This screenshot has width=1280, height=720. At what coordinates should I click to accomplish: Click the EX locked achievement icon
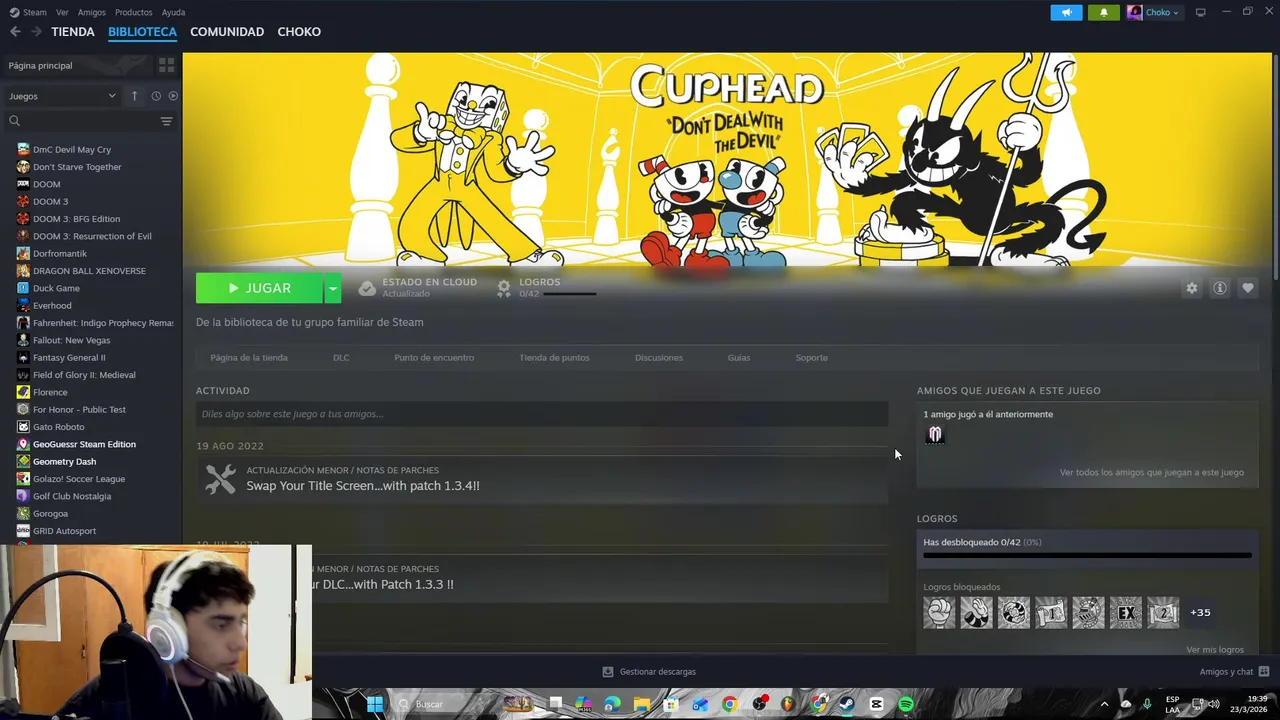pyautogui.click(x=1126, y=612)
